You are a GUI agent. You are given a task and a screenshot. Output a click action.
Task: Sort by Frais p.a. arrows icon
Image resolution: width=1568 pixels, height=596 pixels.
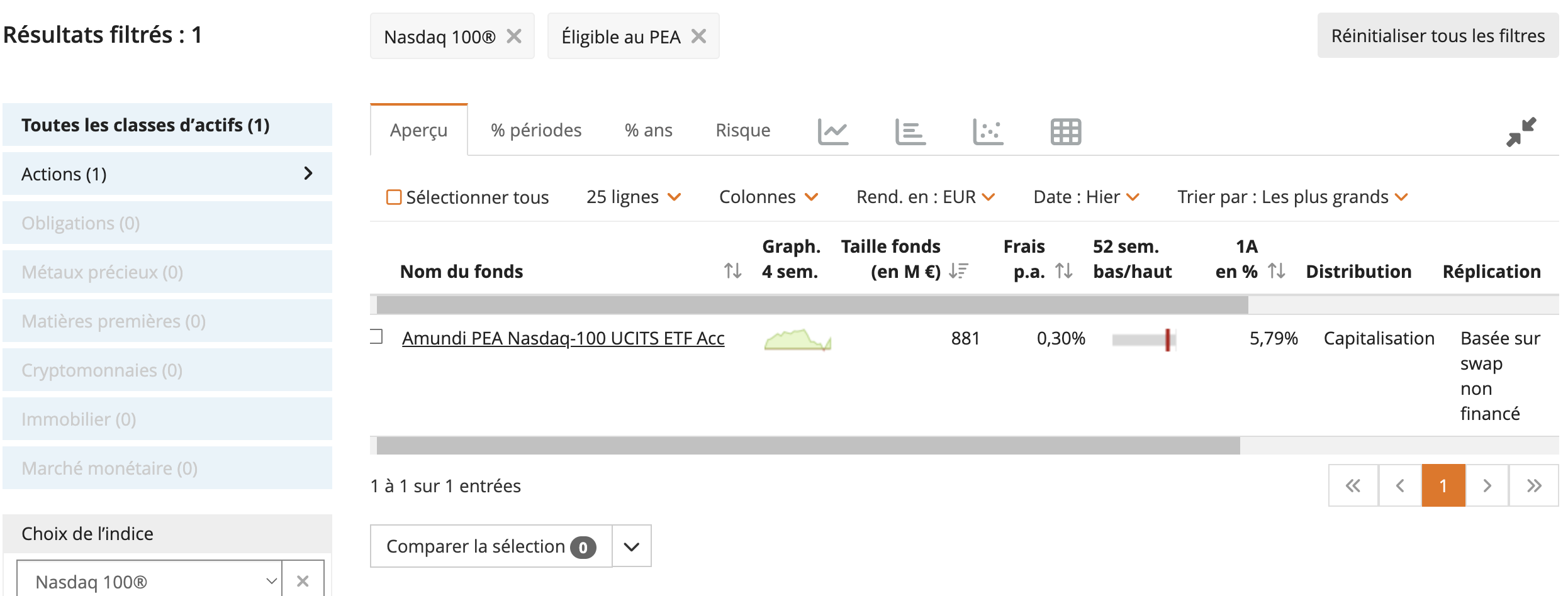click(x=1064, y=271)
